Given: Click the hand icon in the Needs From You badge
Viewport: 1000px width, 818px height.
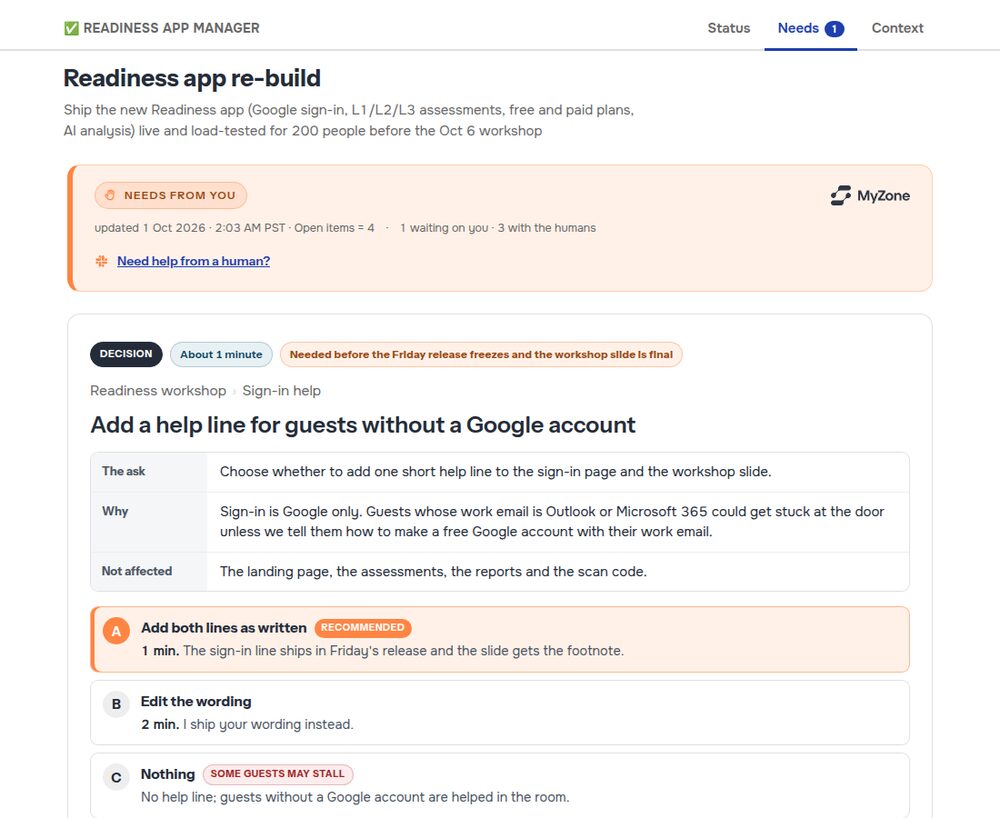Looking at the screenshot, I should tap(110, 195).
